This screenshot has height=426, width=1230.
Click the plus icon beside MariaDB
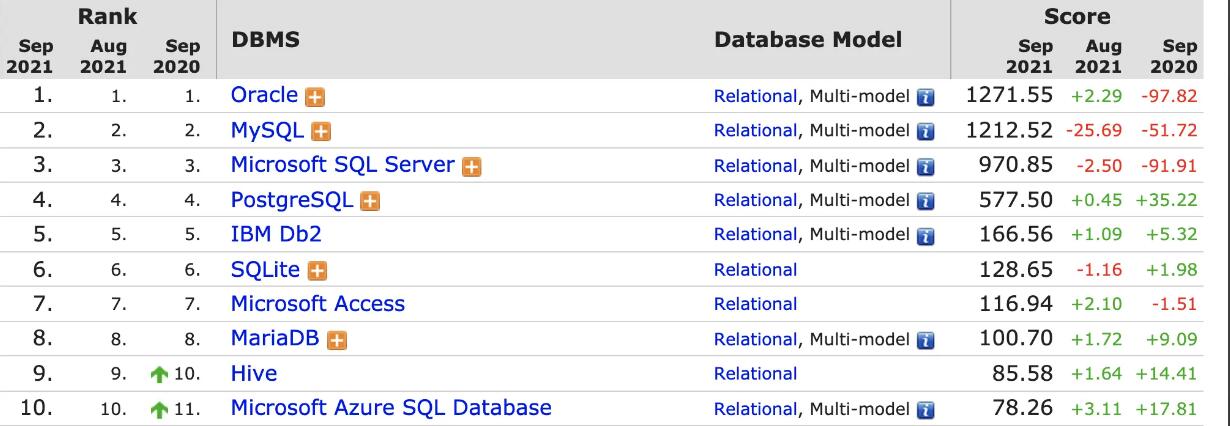coord(337,340)
